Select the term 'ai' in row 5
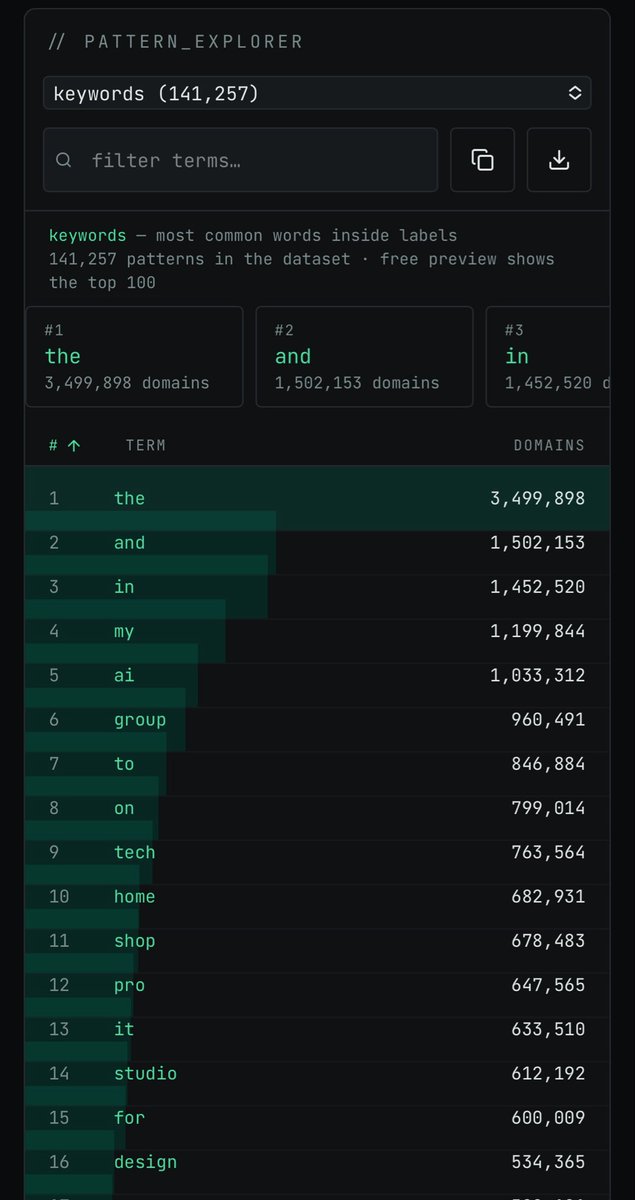Image resolution: width=635 pixels, height=1200 pixels. click(124, 675)
